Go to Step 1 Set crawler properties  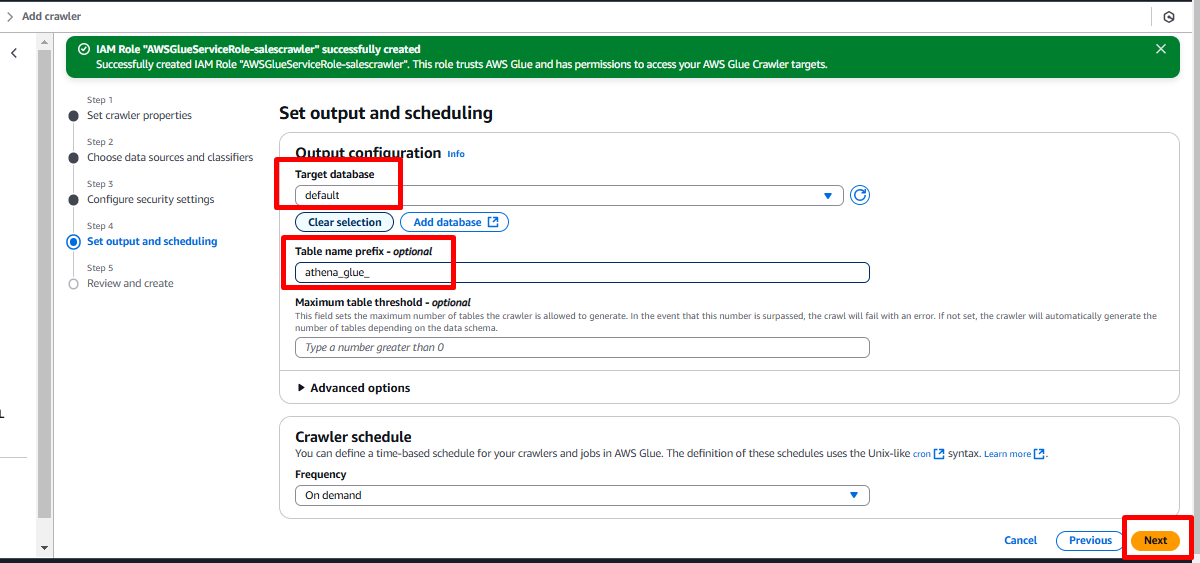139,115
